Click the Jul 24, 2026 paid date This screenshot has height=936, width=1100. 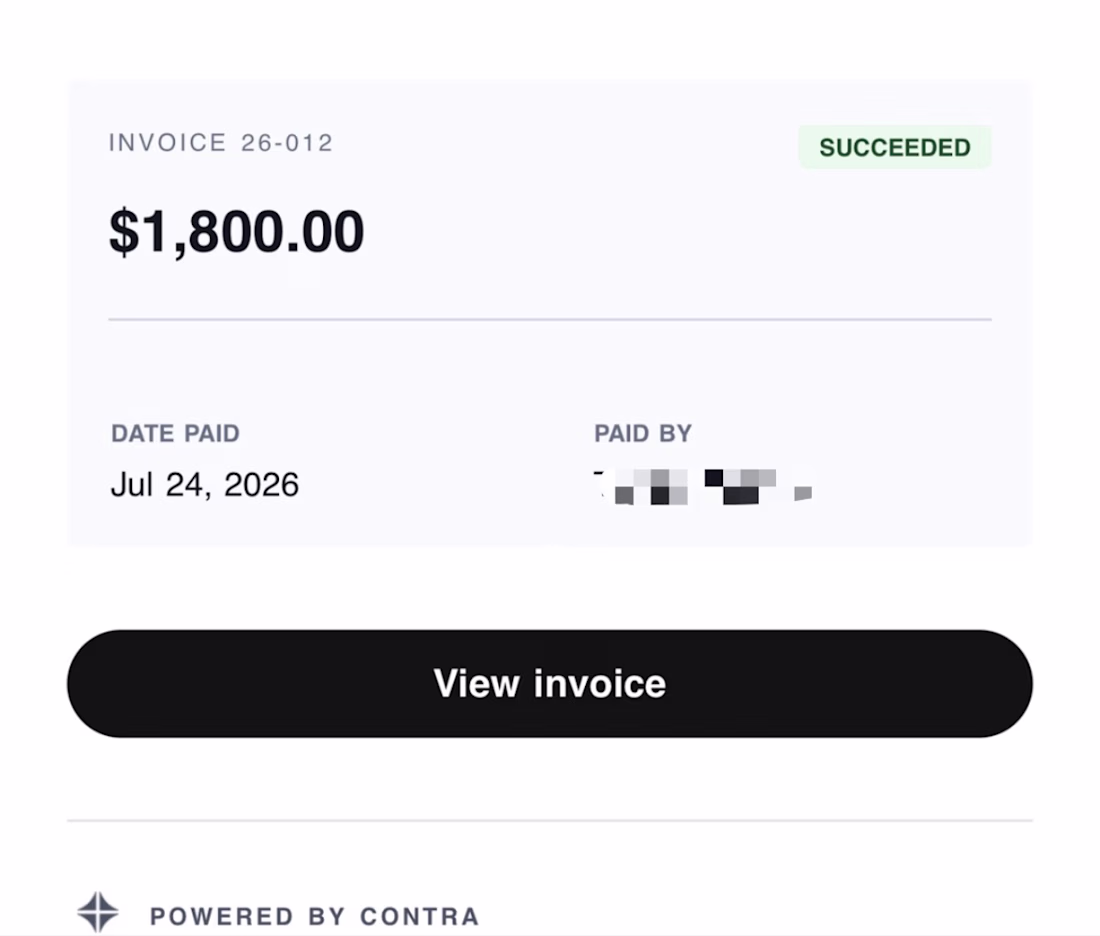pyautogui.click(x=205, y=485)
